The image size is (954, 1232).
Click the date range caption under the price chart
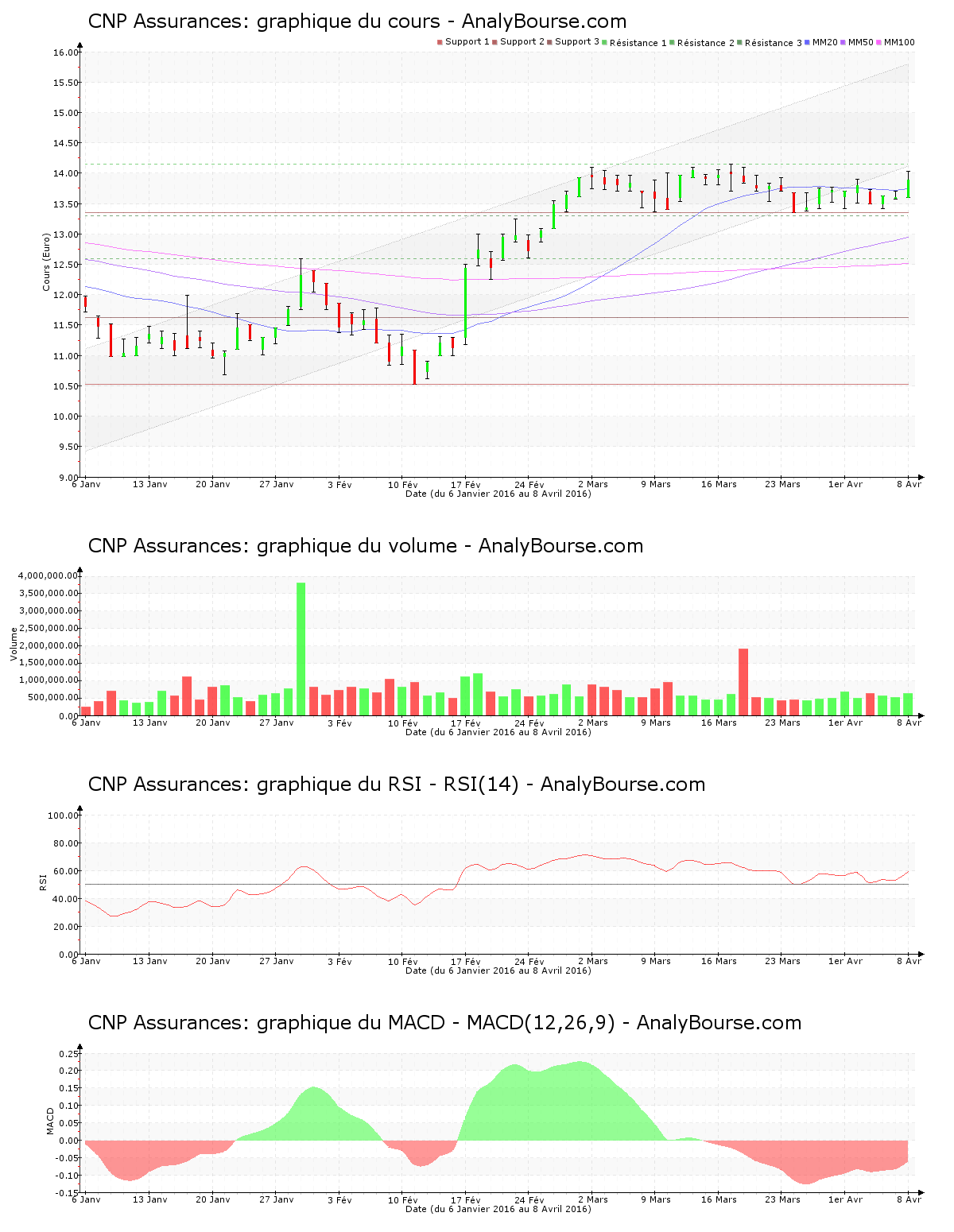point(498,494)
